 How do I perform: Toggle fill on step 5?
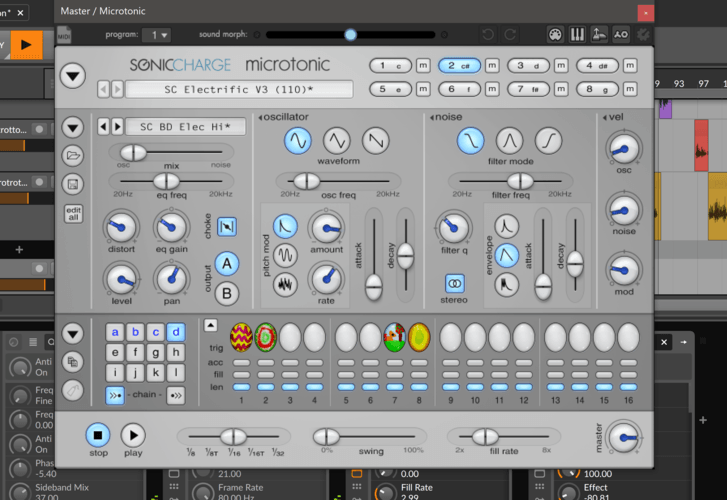tap(346, 375)
